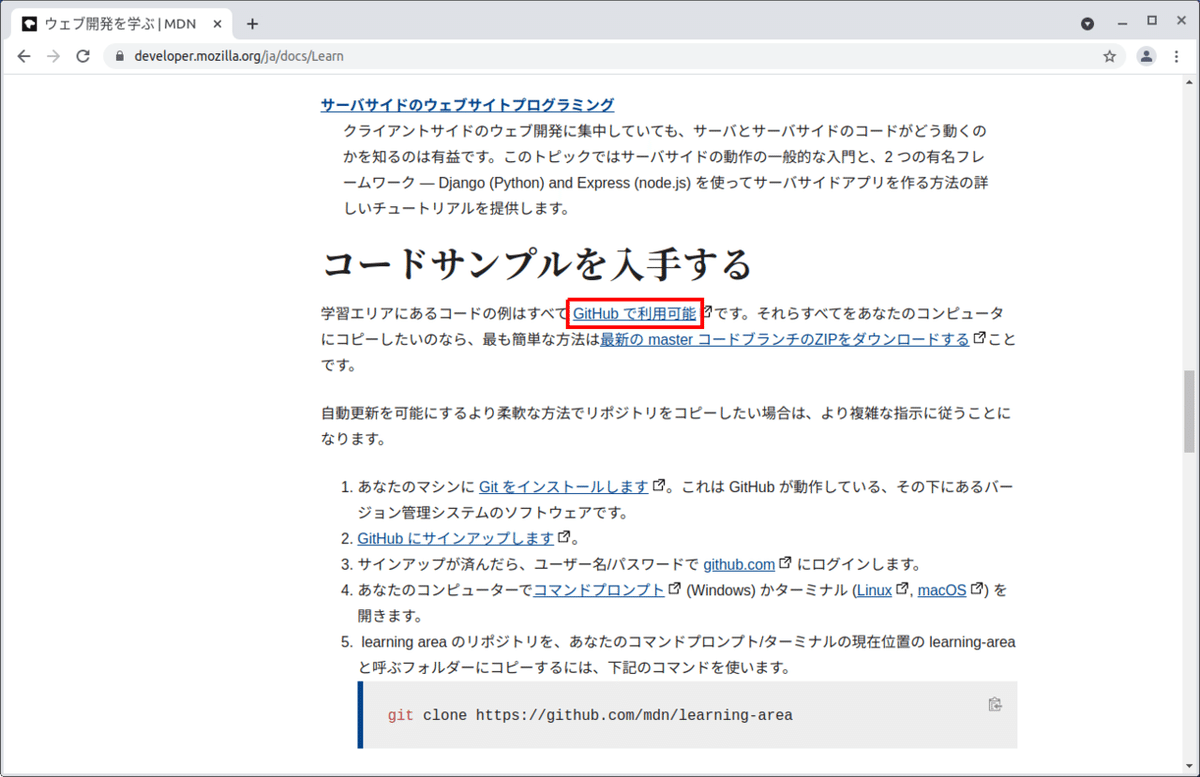The image size is (1200, 777).
Task: Reload the current page
Action: 84,57
